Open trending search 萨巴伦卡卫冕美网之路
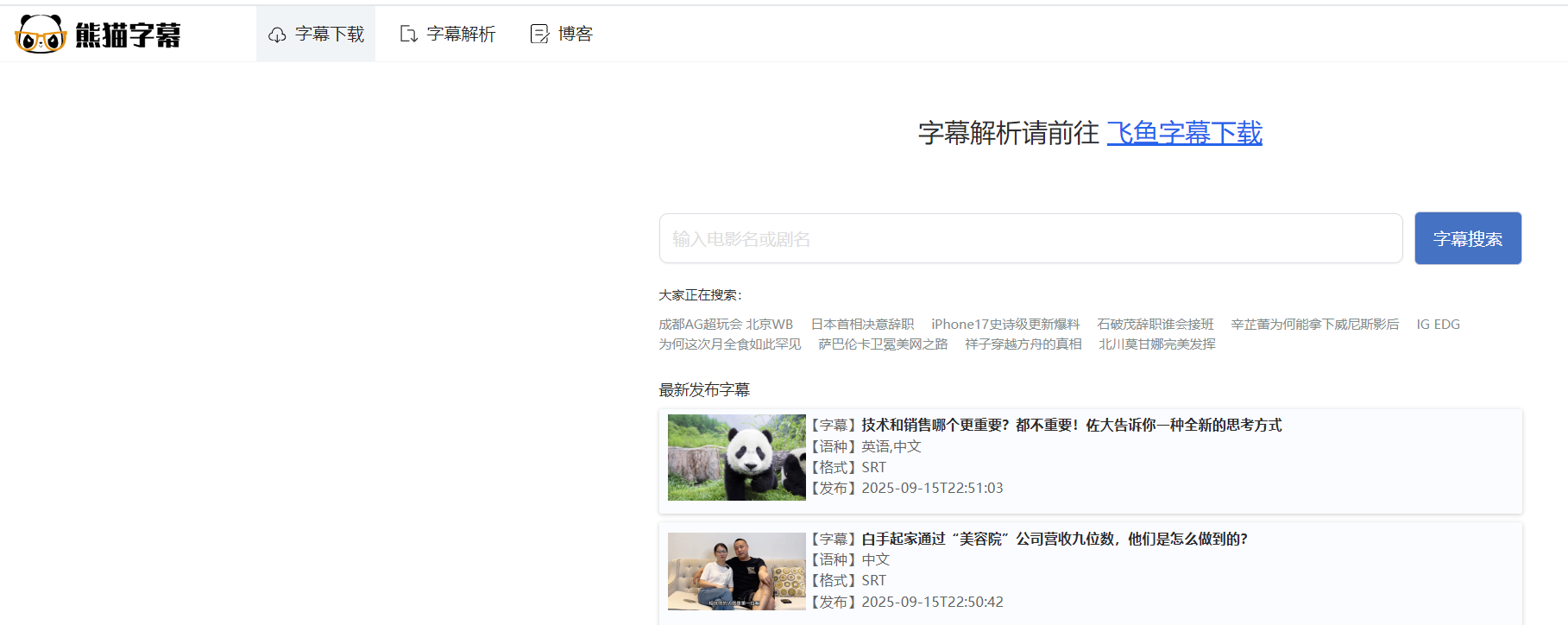Image resolution: width=1568 pixels, height=625 pixels. click(x=883, y=344)
